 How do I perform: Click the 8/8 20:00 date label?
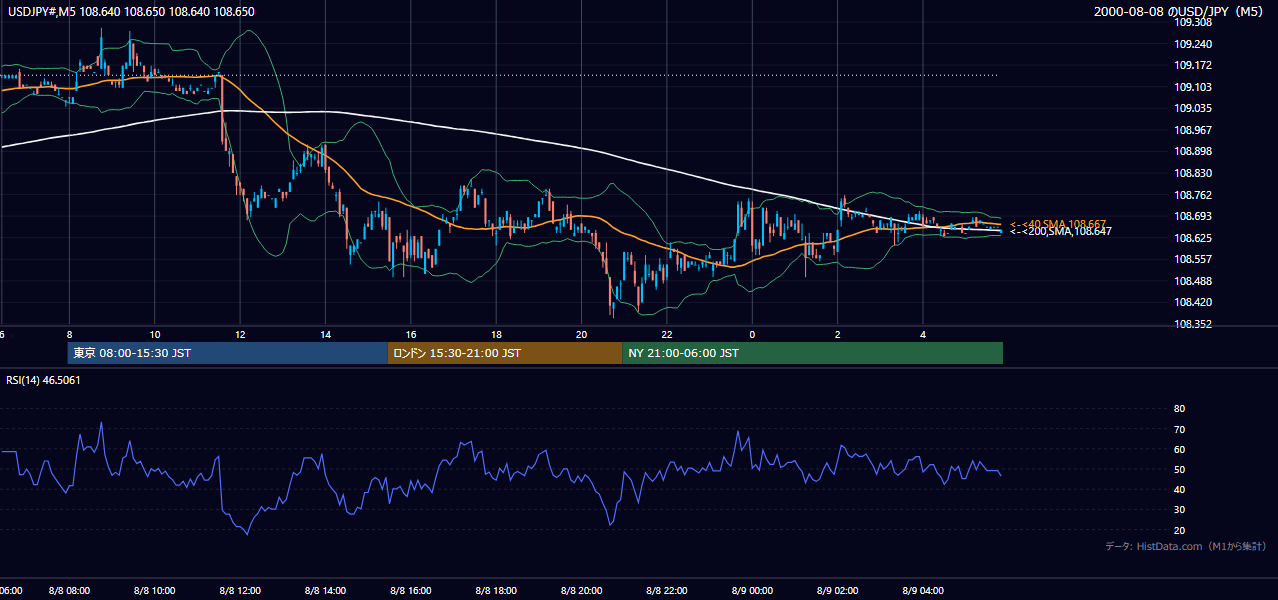pos(581,591)
